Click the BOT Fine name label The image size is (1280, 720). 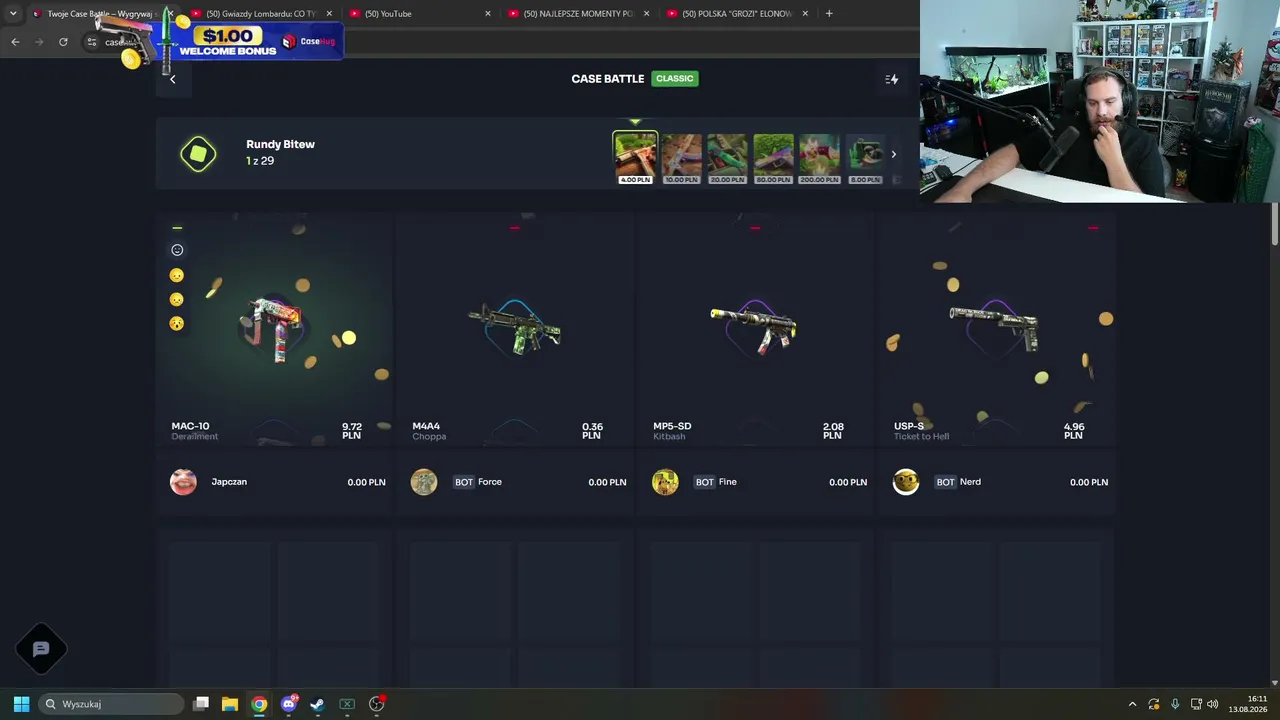coord(727,482)
